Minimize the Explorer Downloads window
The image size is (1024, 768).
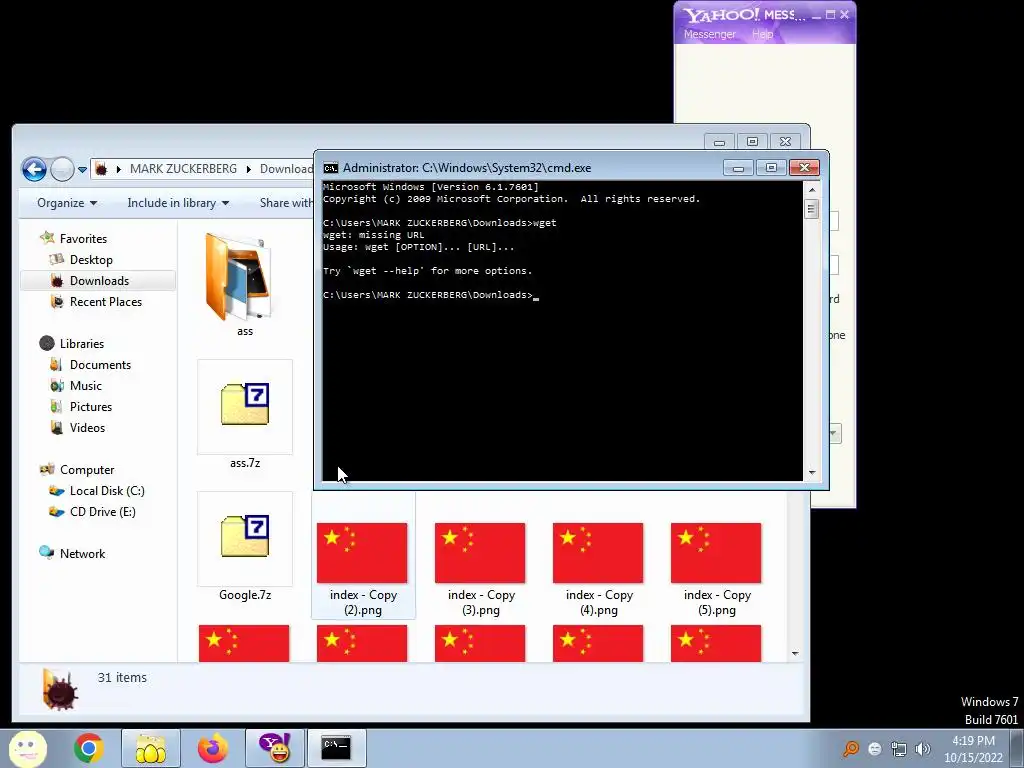click(x=719, y=142)
